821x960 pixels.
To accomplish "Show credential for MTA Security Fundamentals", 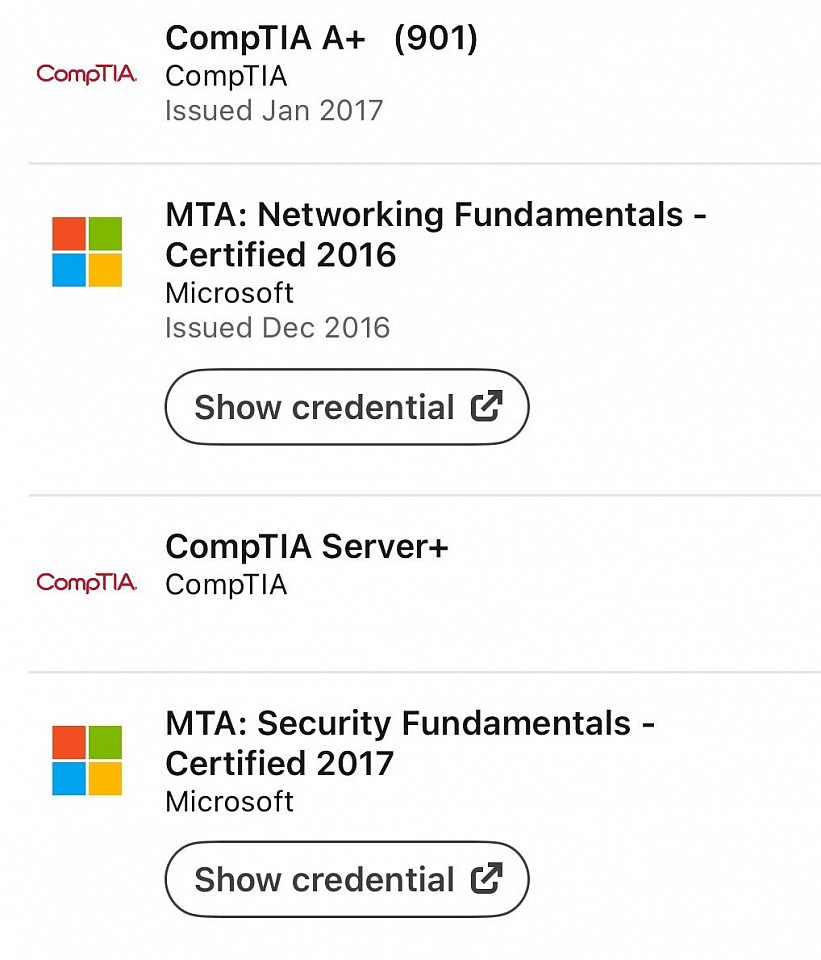I will [x=347, y=879].
